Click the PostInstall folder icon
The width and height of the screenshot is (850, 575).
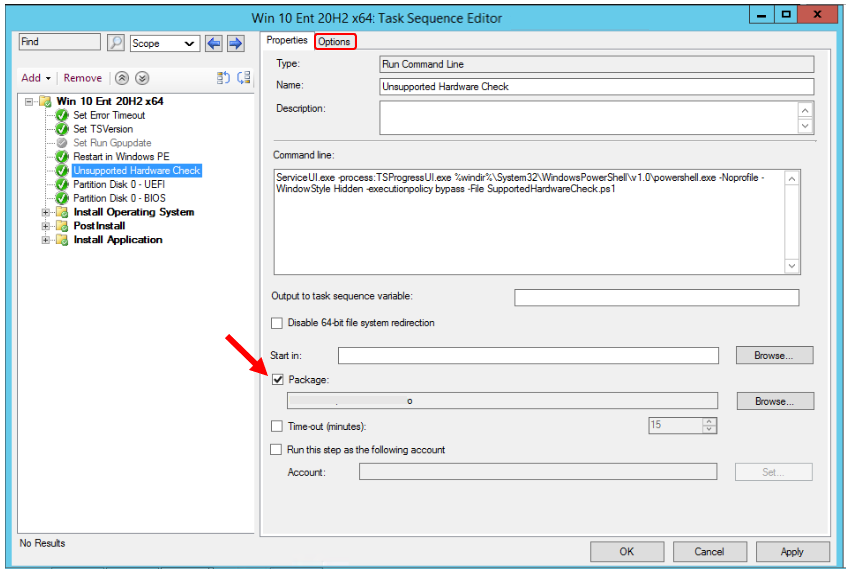pyautogui.click(x=62, y=226)
